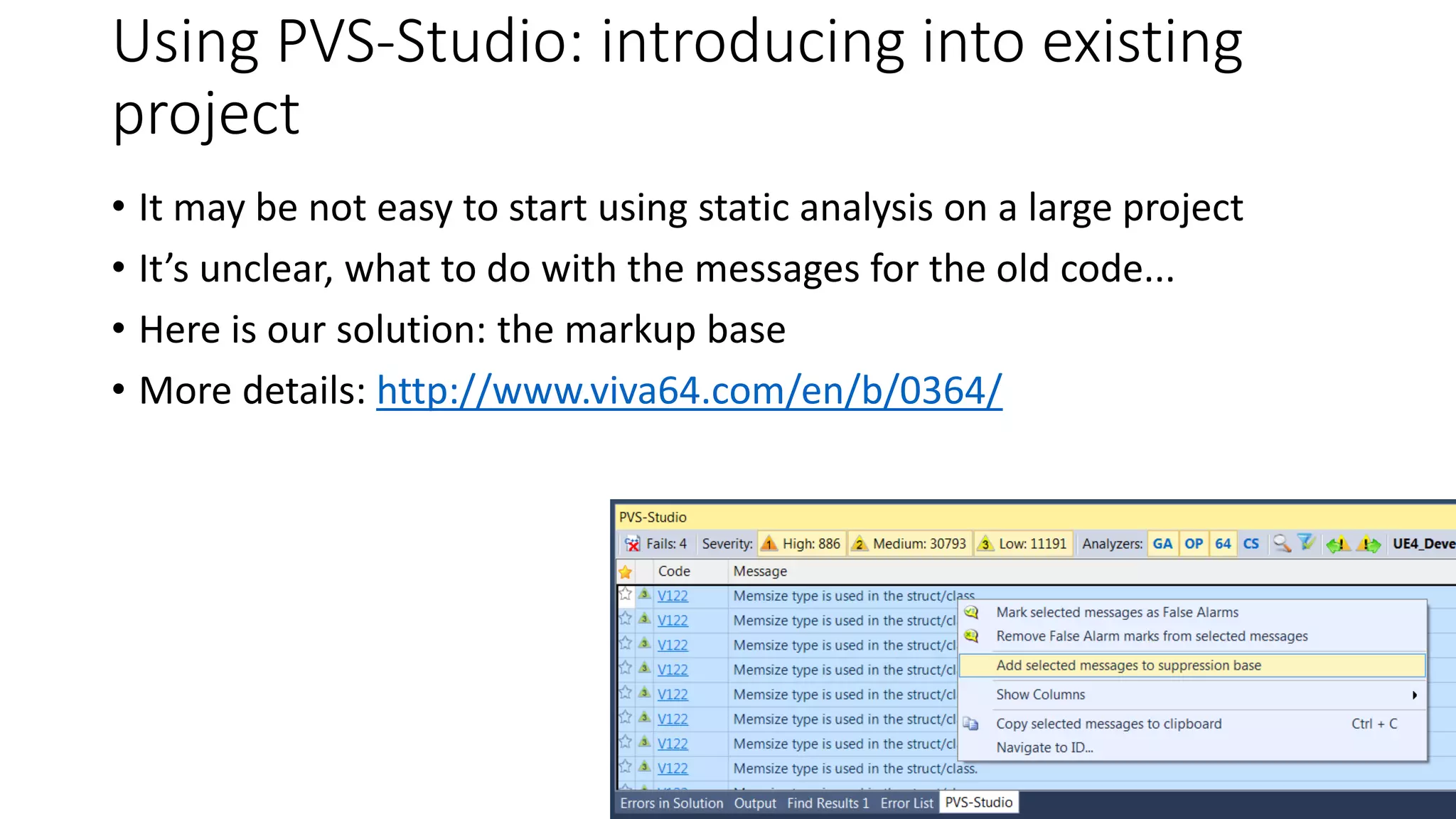Open the V122 code link in second row
The height and width of the screenshot is (819, 1456).
[x=673, y=621]
